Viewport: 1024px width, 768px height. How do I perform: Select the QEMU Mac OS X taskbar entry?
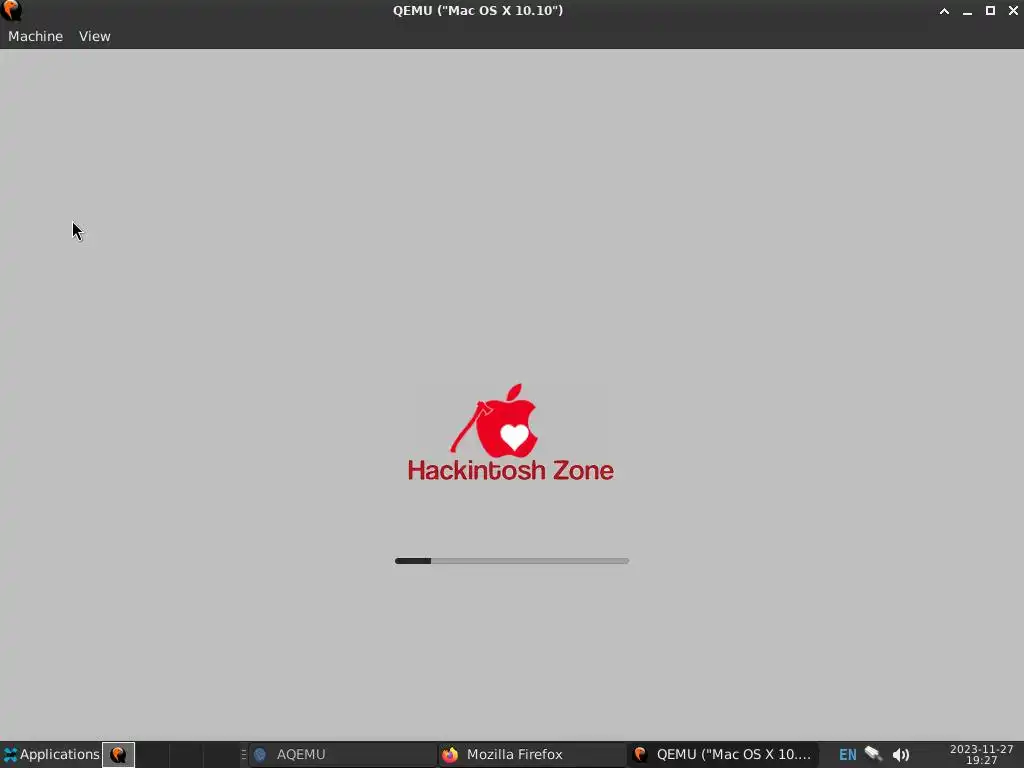[x=722, y=755]
